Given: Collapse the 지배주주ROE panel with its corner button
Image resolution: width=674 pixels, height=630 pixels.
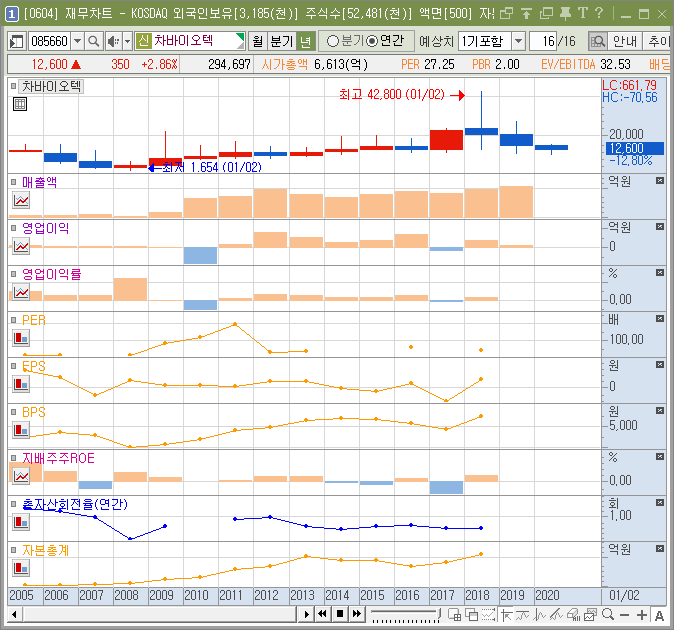Looking at the screenshot, I should click(660, 456).
